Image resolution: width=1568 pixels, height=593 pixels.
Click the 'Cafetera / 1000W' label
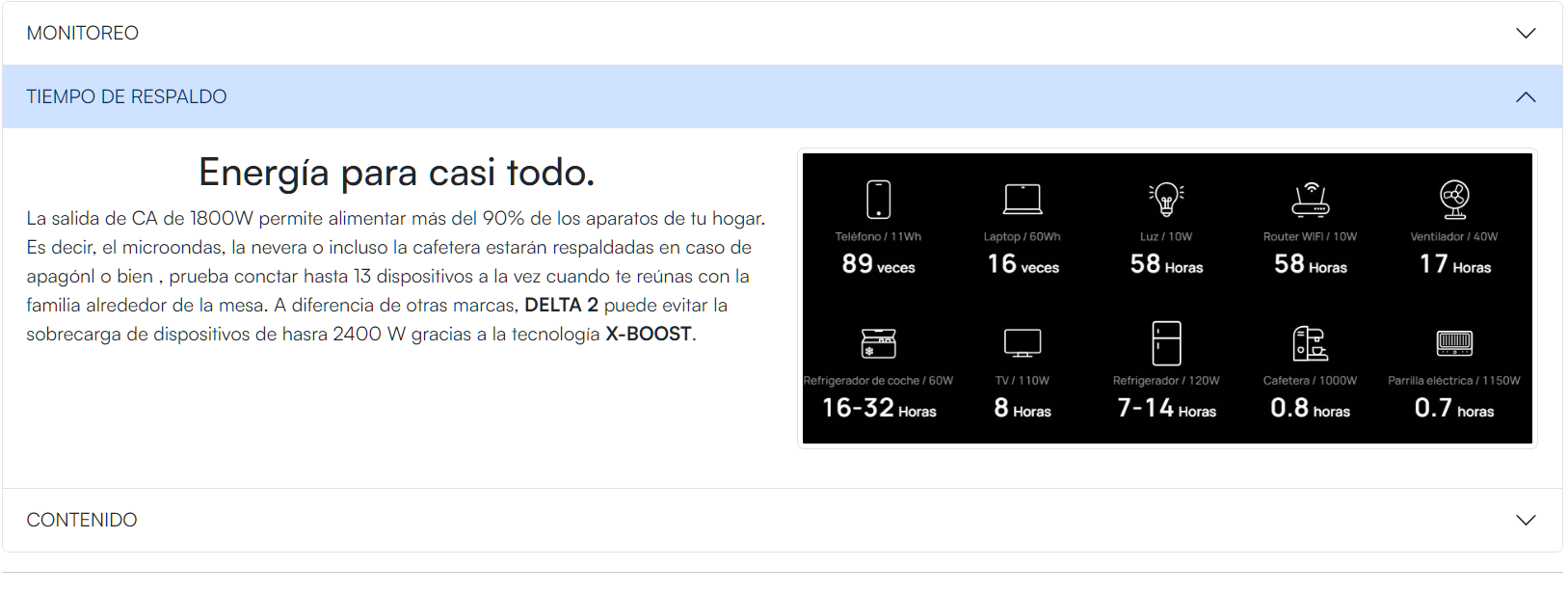pos(1311,381)
